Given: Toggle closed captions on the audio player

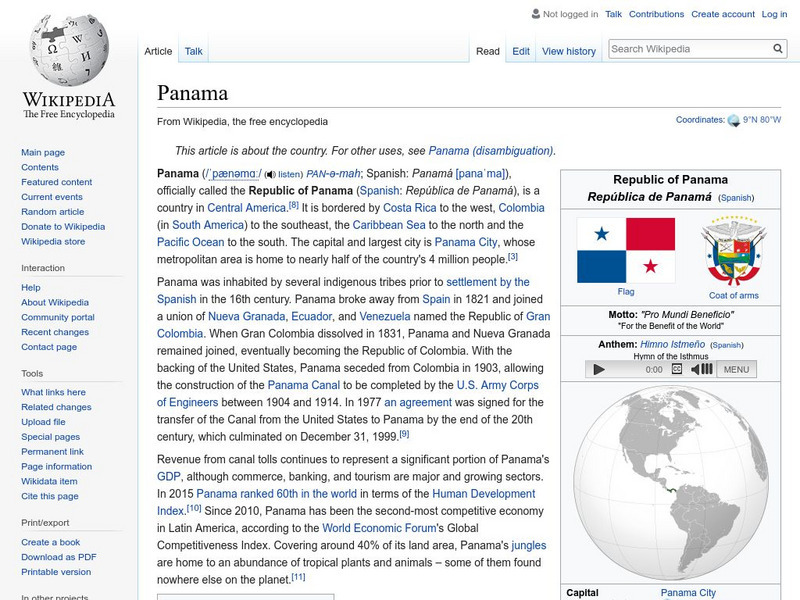Looking at the screenshot, I should (x=677, y=369).
